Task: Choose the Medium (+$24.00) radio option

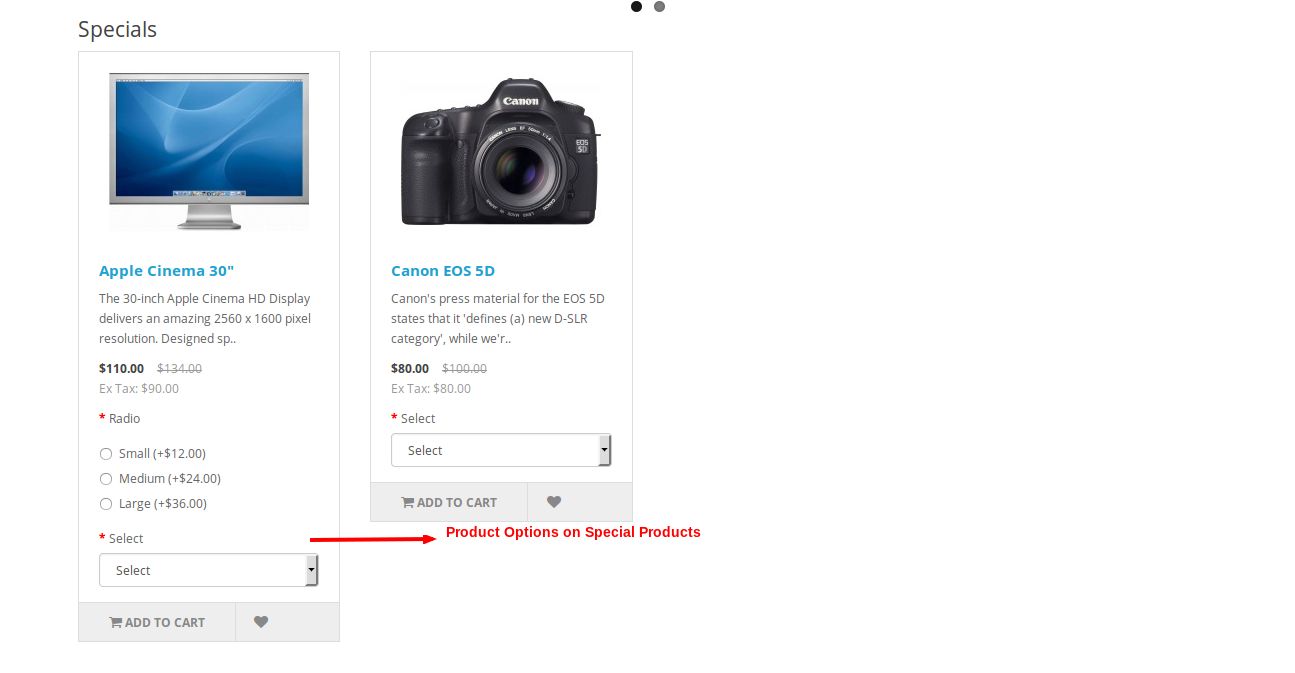Action: pyautogui.click(x=106, y=479)
